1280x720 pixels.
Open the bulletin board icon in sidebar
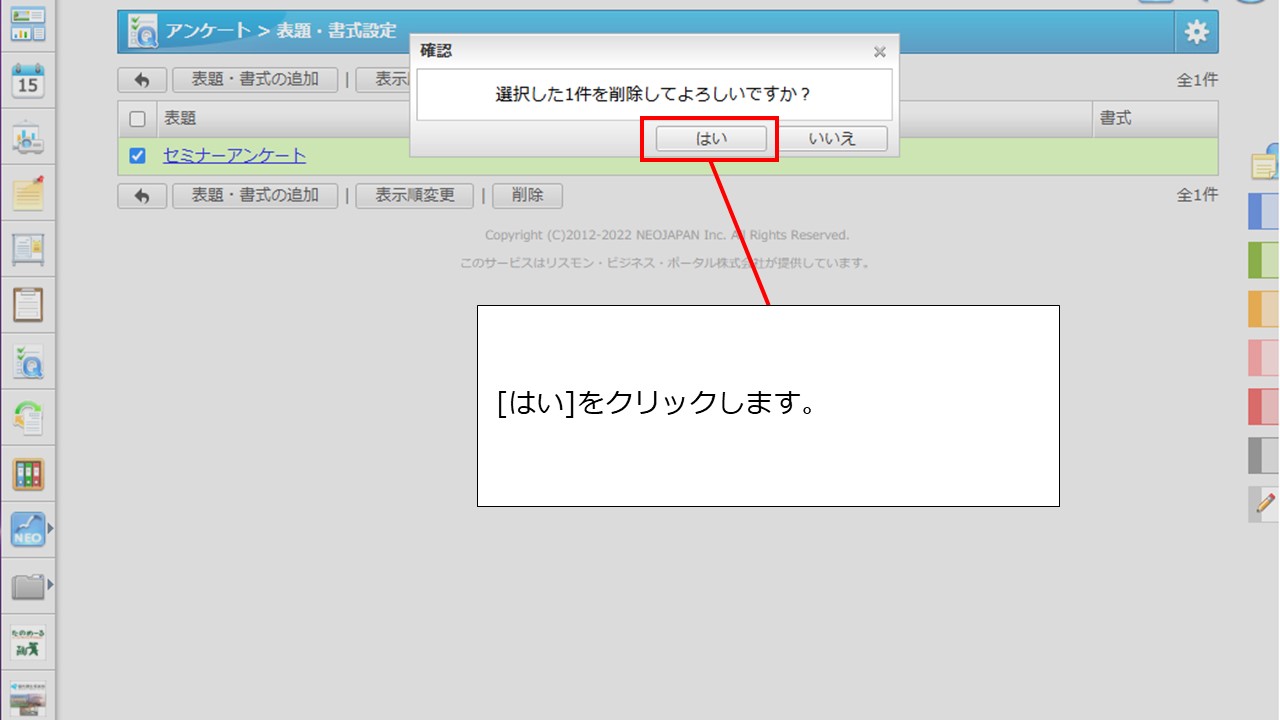[28, 248]
